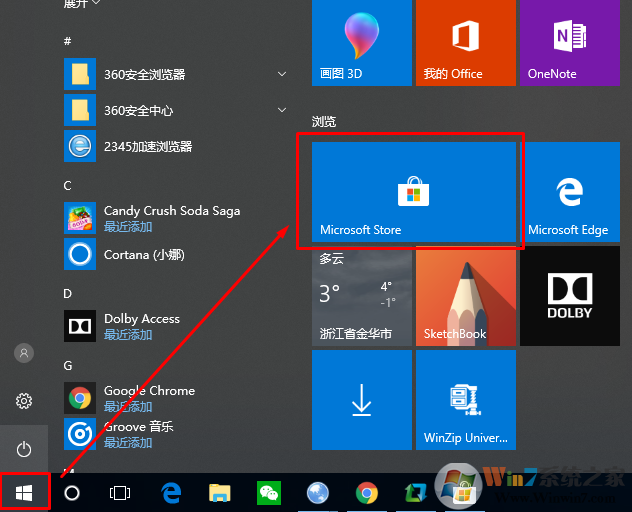Open the WinZip Universal tile
This screenshot has width=632, height=512.
point(464,399)
